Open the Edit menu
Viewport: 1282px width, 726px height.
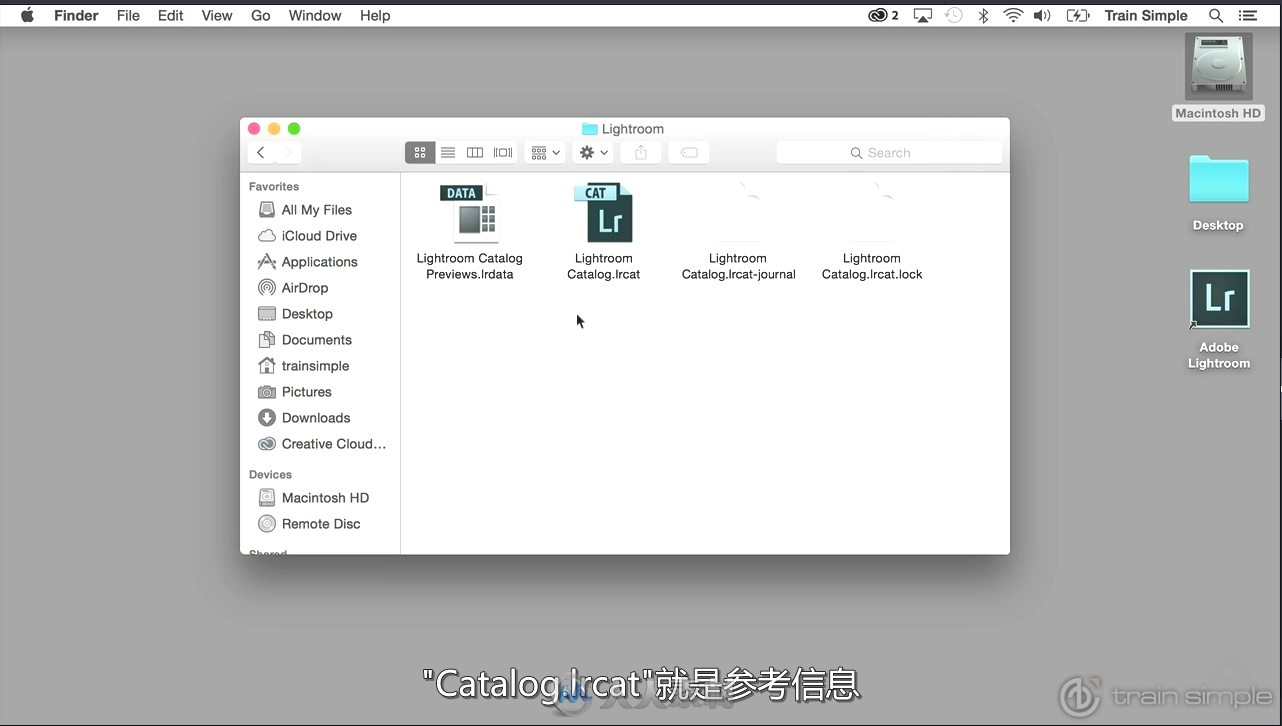click(171, 15)
